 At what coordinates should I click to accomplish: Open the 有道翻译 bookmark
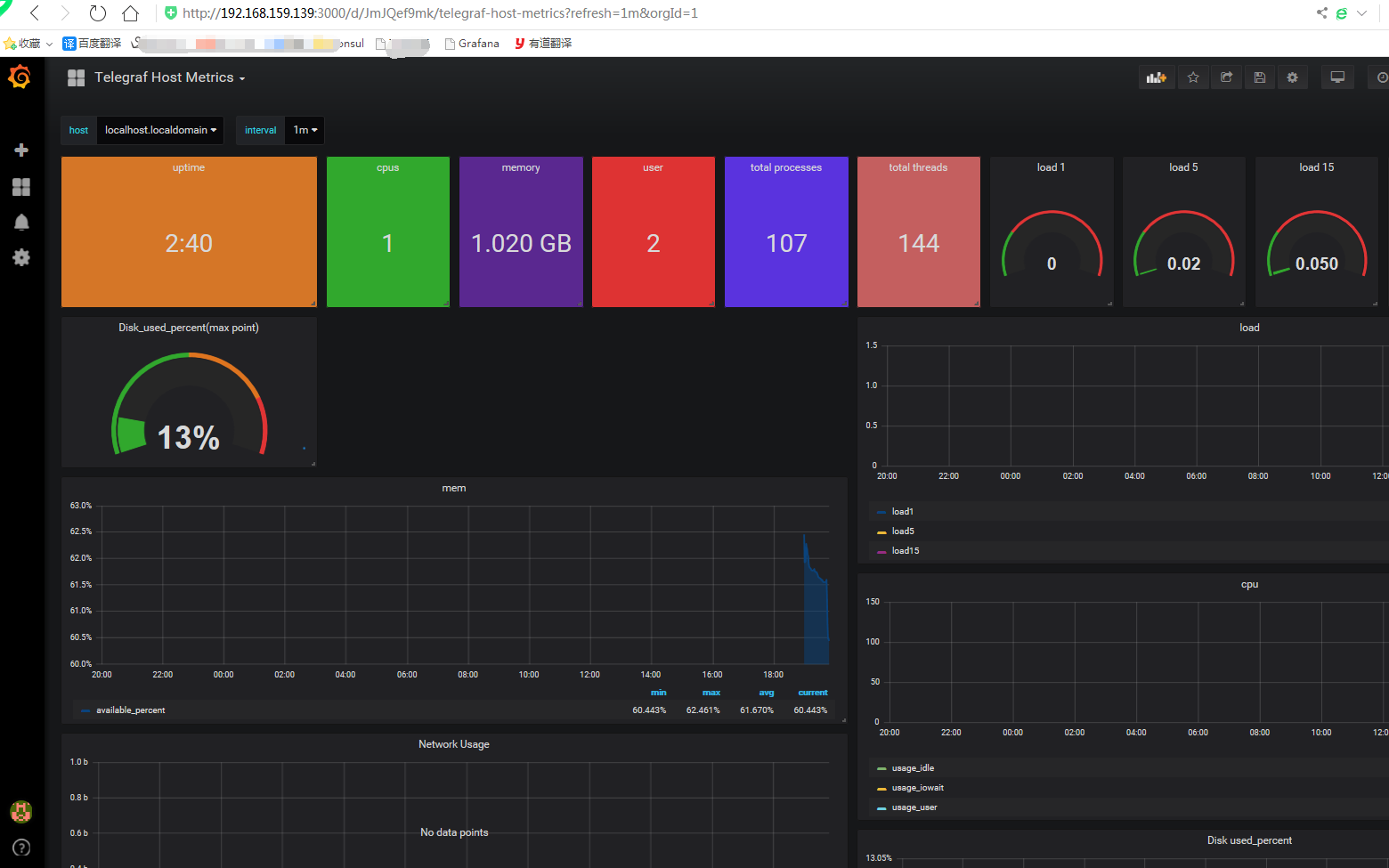(543, 44)
